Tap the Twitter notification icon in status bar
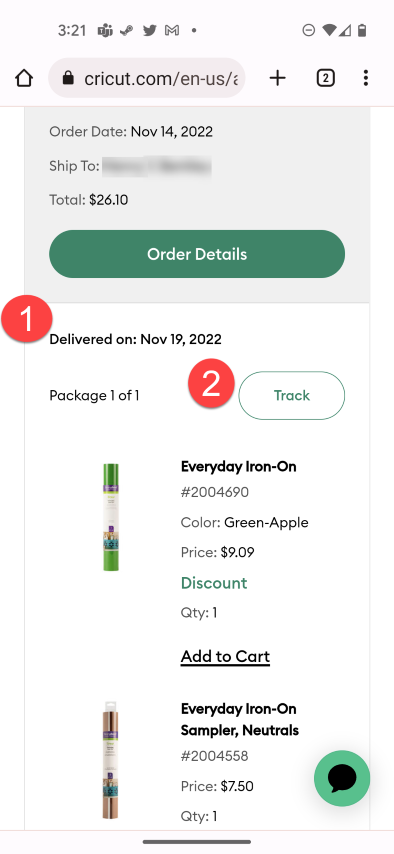 point(150,30)
